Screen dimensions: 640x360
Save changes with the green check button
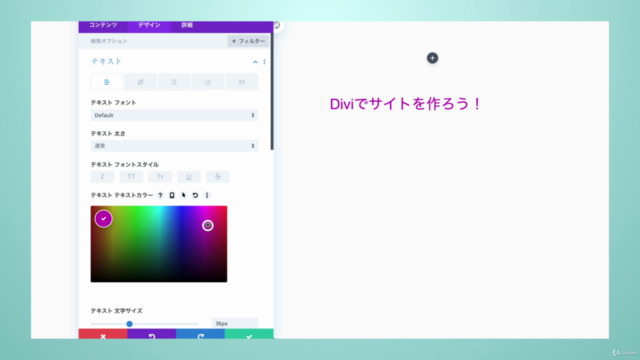coord(249,334)
